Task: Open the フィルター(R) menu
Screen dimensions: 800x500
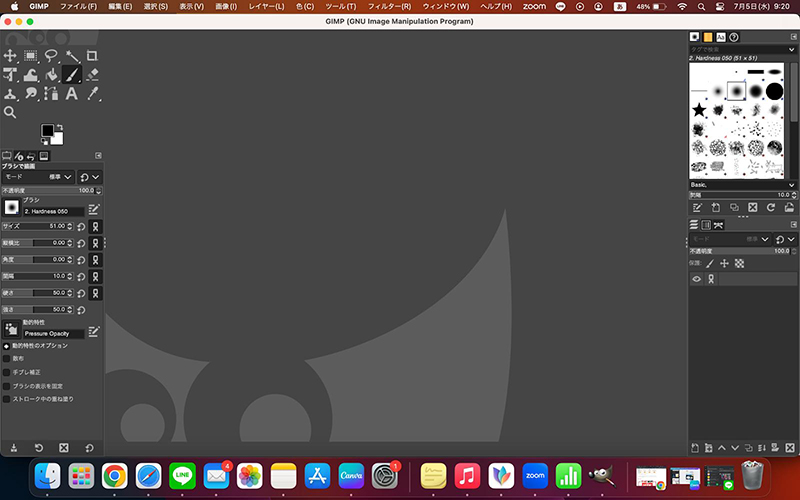Action: point(389,7)
